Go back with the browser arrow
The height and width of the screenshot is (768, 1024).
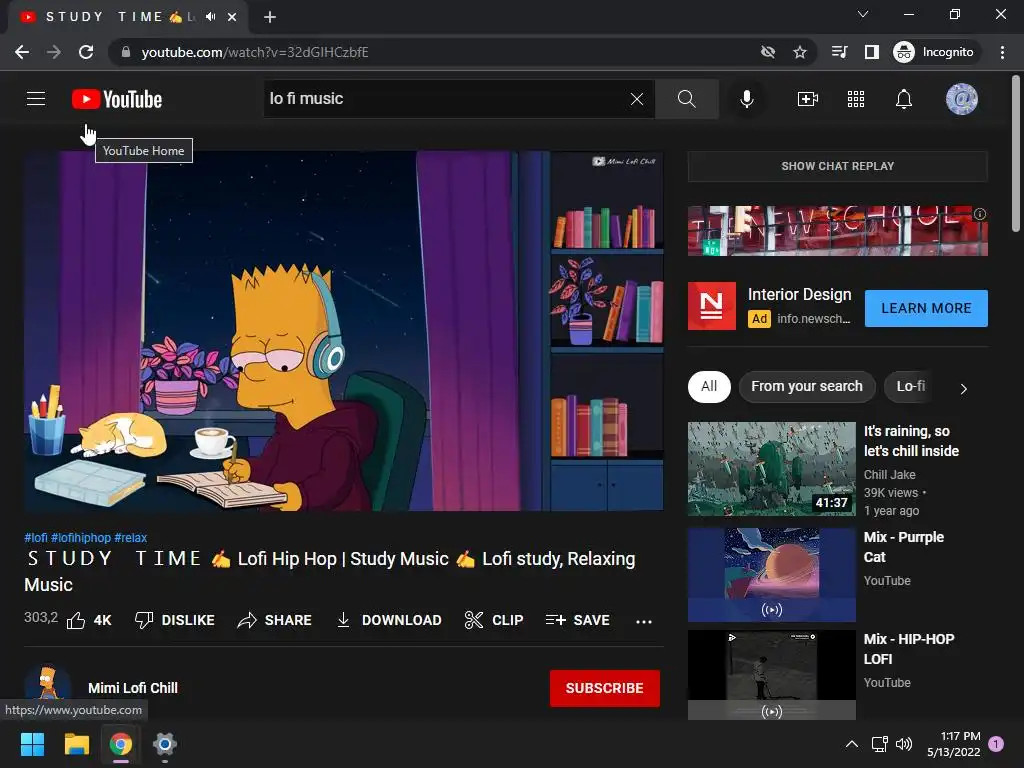pos(22,52)
